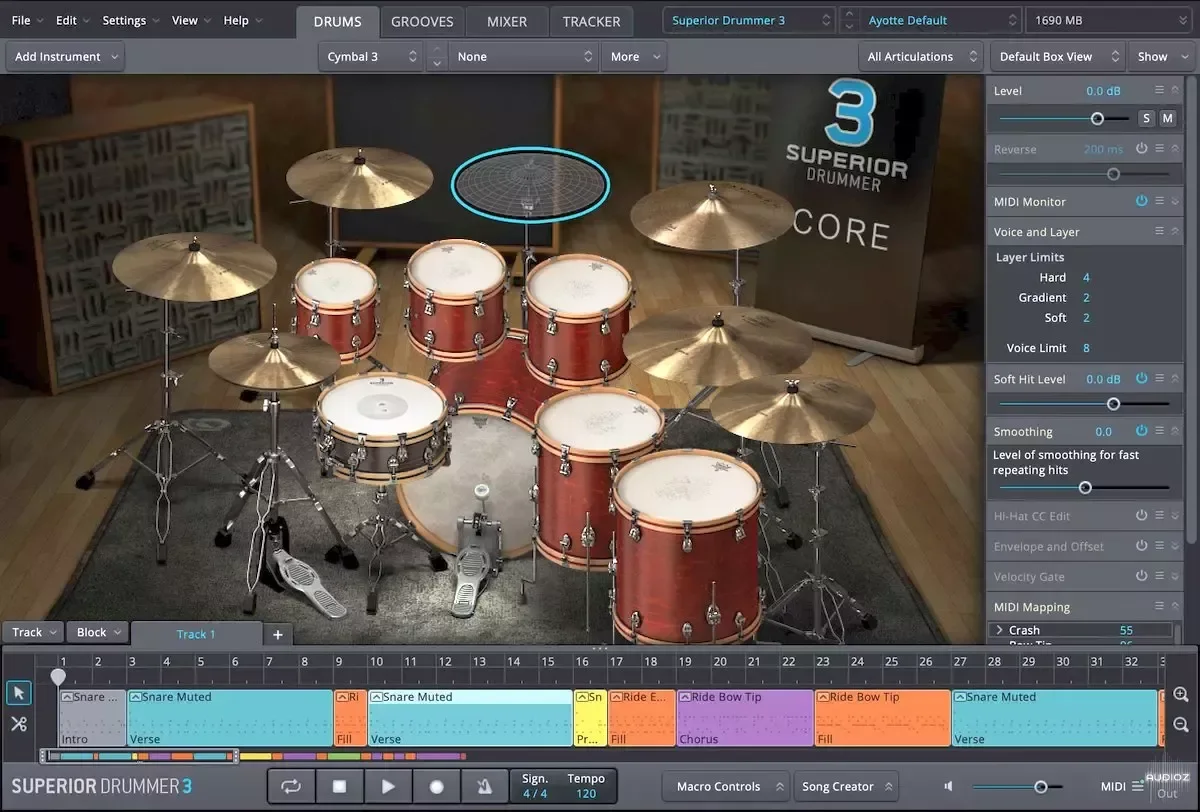Open the Level section options menu icon
Screen dimensions: 1200x812
click(x=1160, y=90)
